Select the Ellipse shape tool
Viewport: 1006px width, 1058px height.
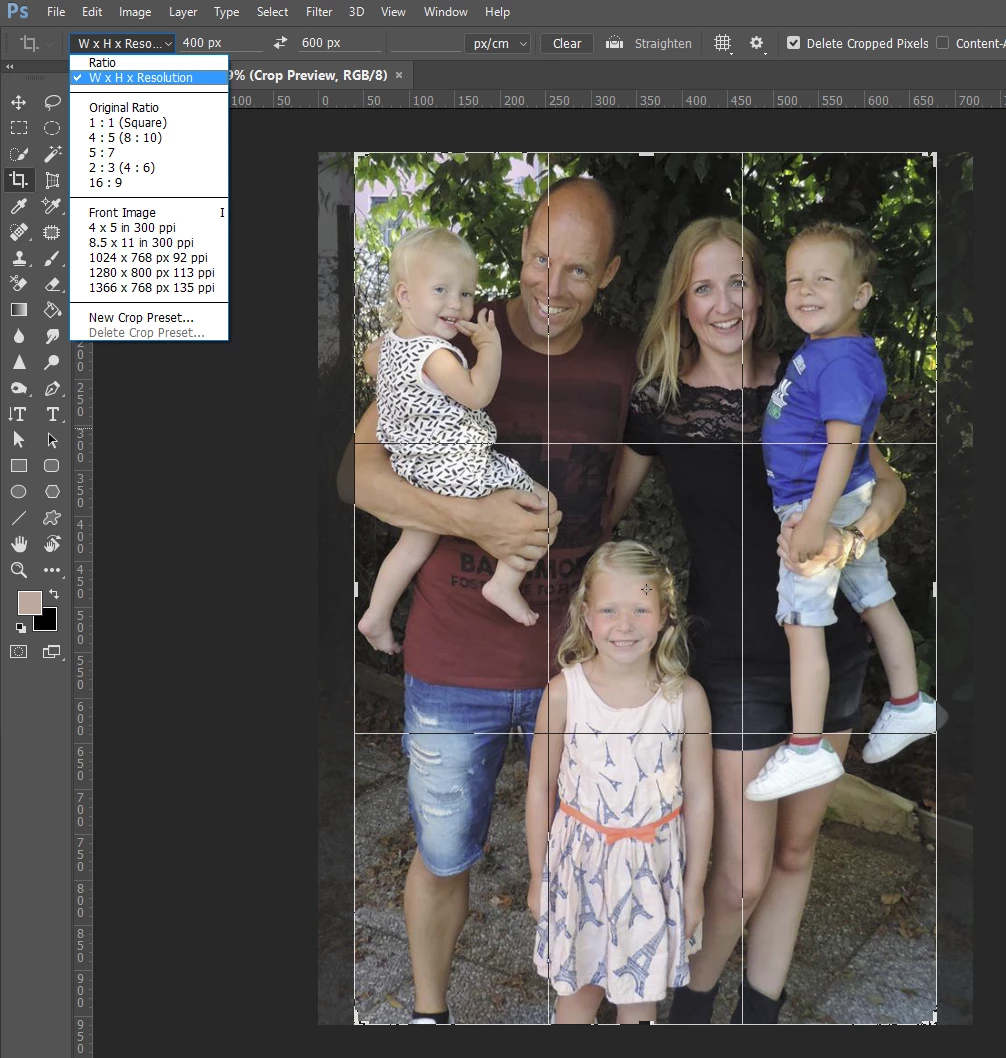(19, 492)
